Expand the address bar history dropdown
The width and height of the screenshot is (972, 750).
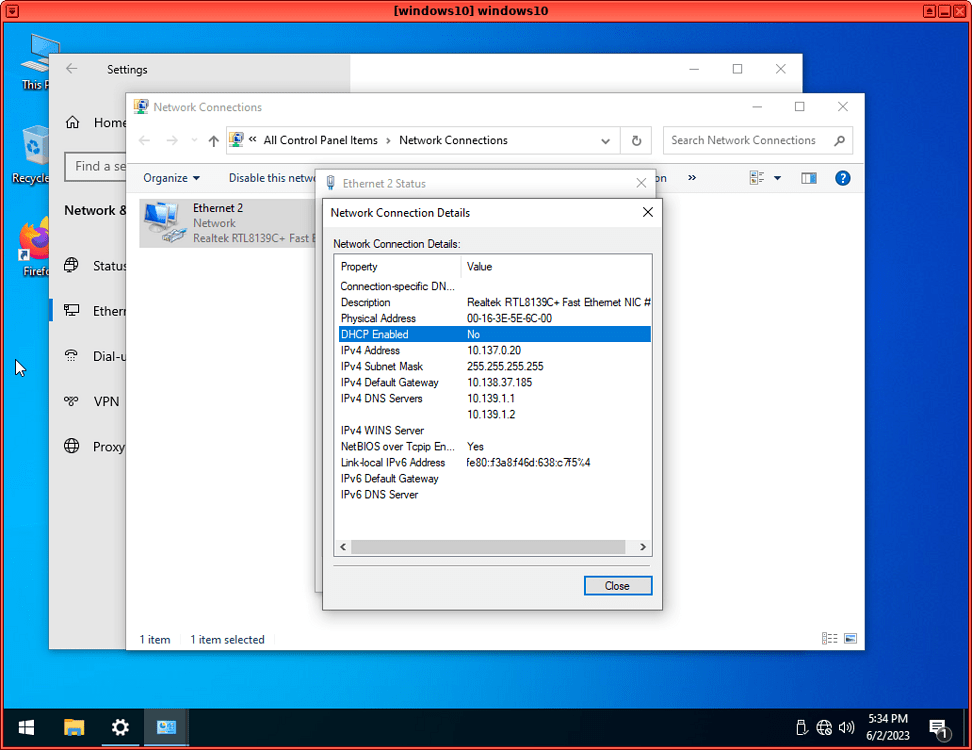(606, 141)
